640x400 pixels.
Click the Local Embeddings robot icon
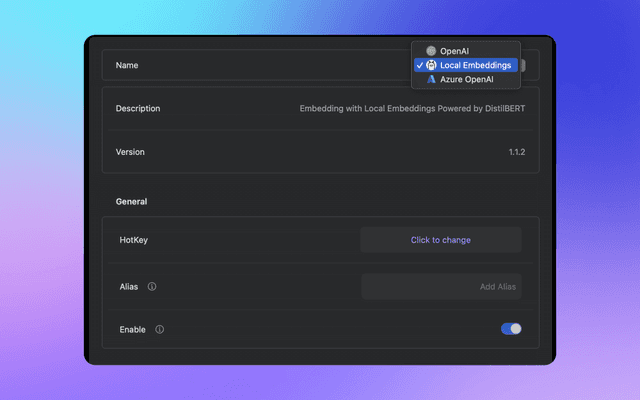[x=431, y=65]
